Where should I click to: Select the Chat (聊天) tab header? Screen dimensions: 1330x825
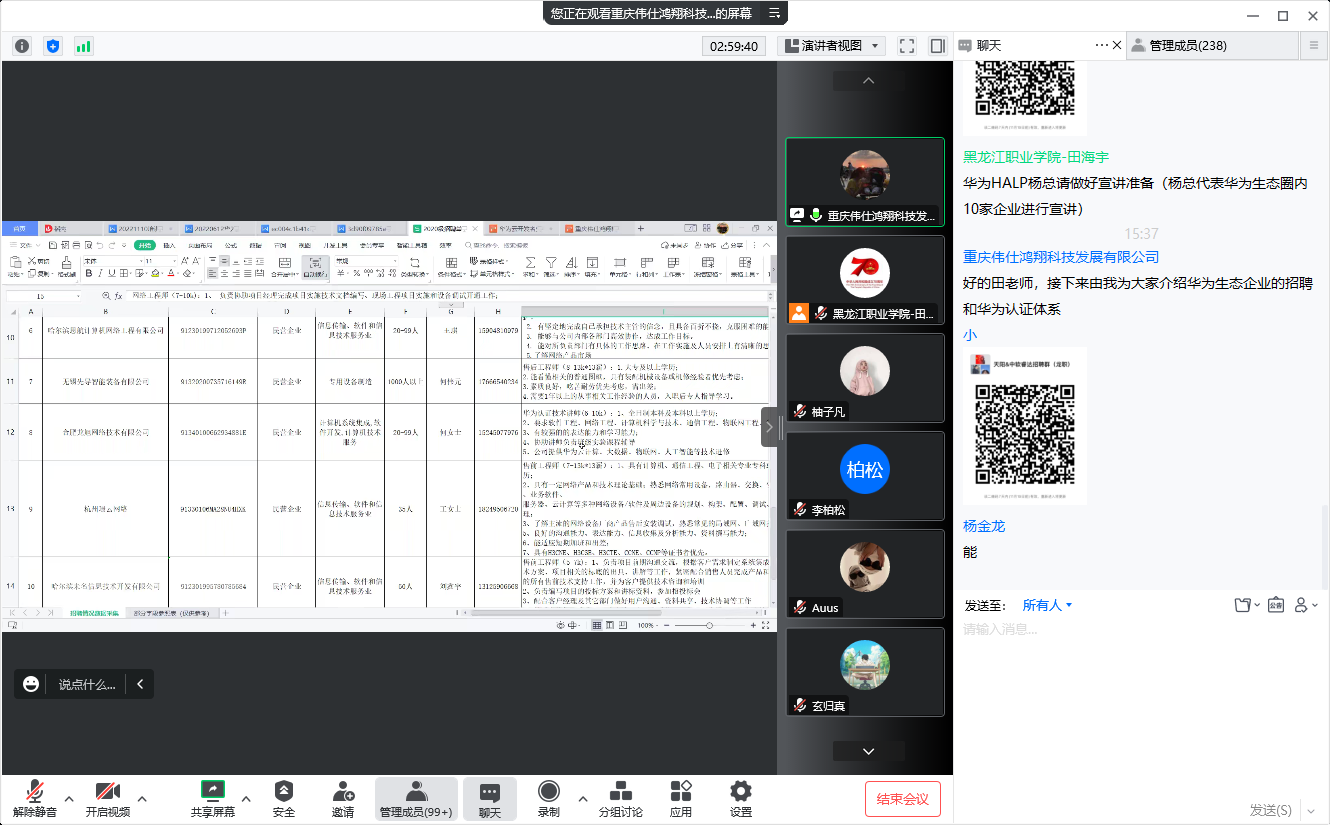[989, 45]
